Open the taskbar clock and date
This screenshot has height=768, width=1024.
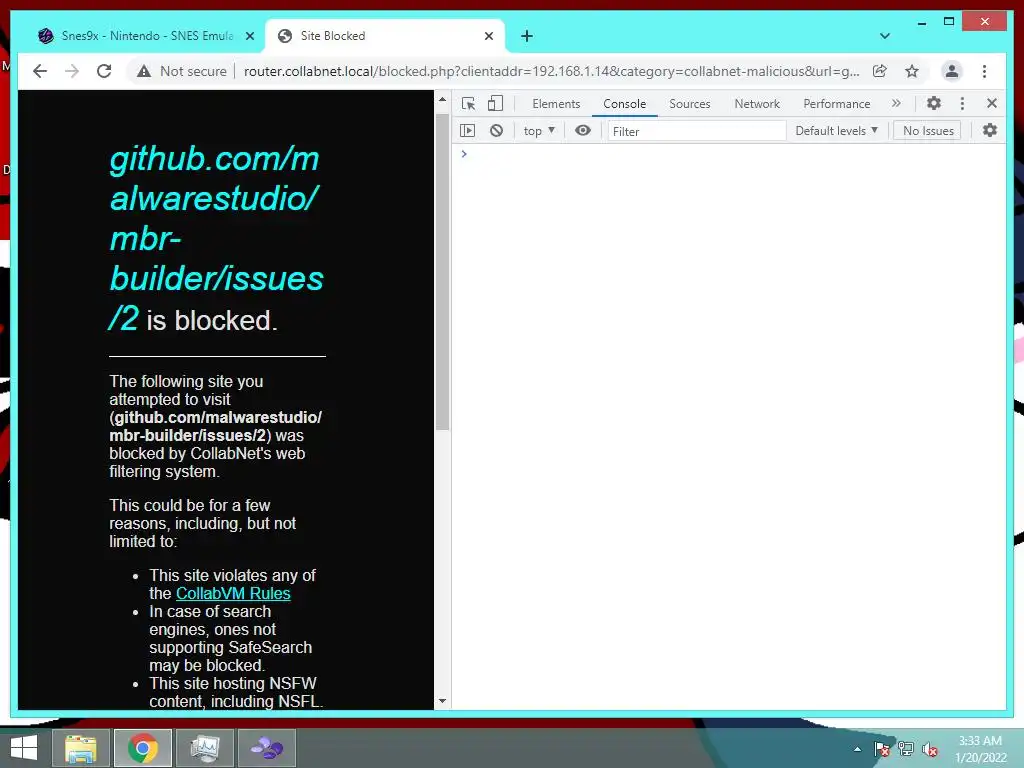[980, 749]
